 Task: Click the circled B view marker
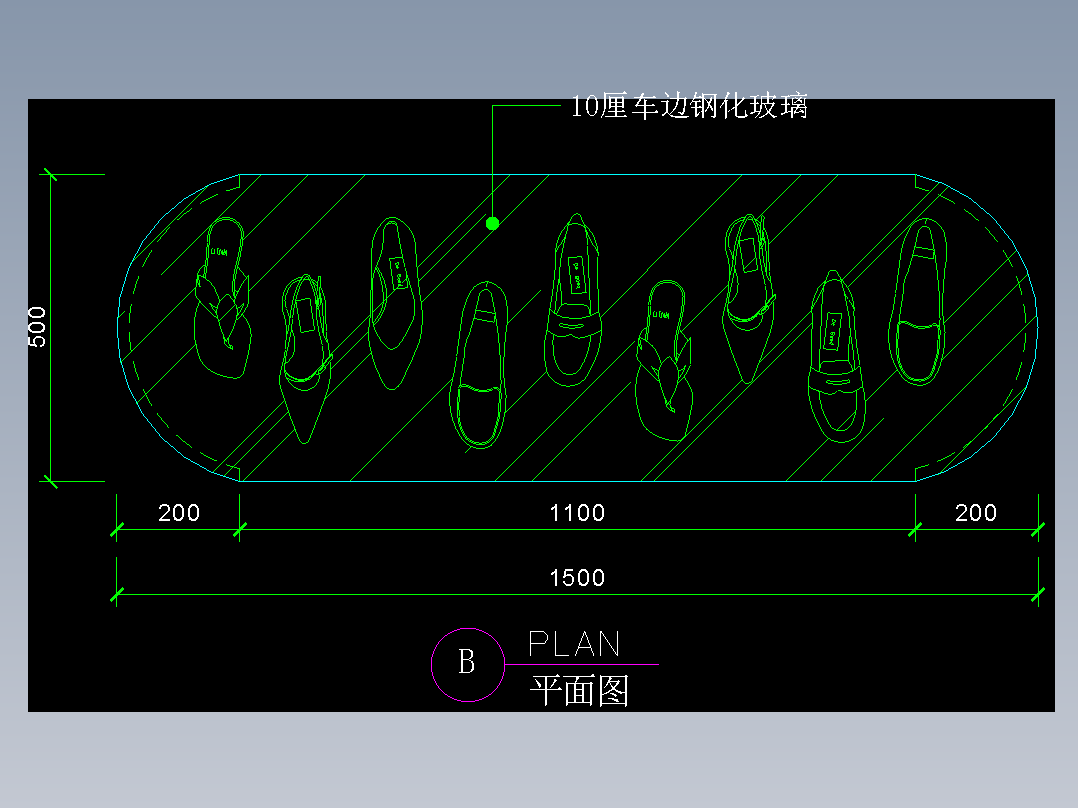[x=468, y=665]
